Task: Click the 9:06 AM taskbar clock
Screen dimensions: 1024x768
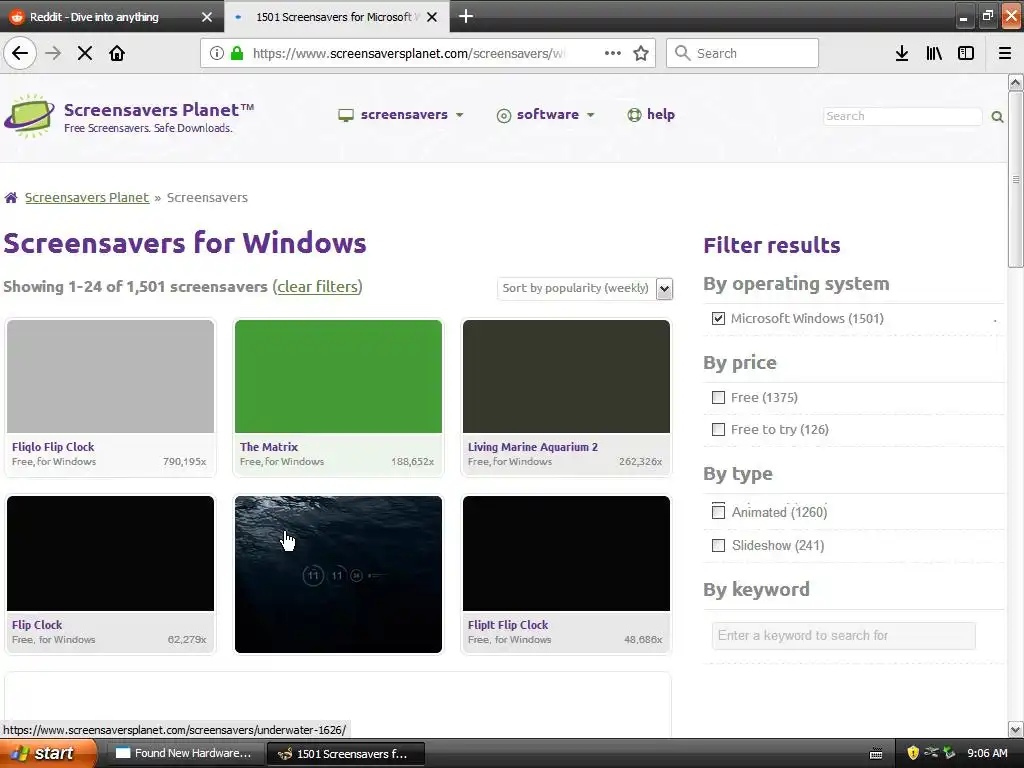Action: tap(987, 754)
